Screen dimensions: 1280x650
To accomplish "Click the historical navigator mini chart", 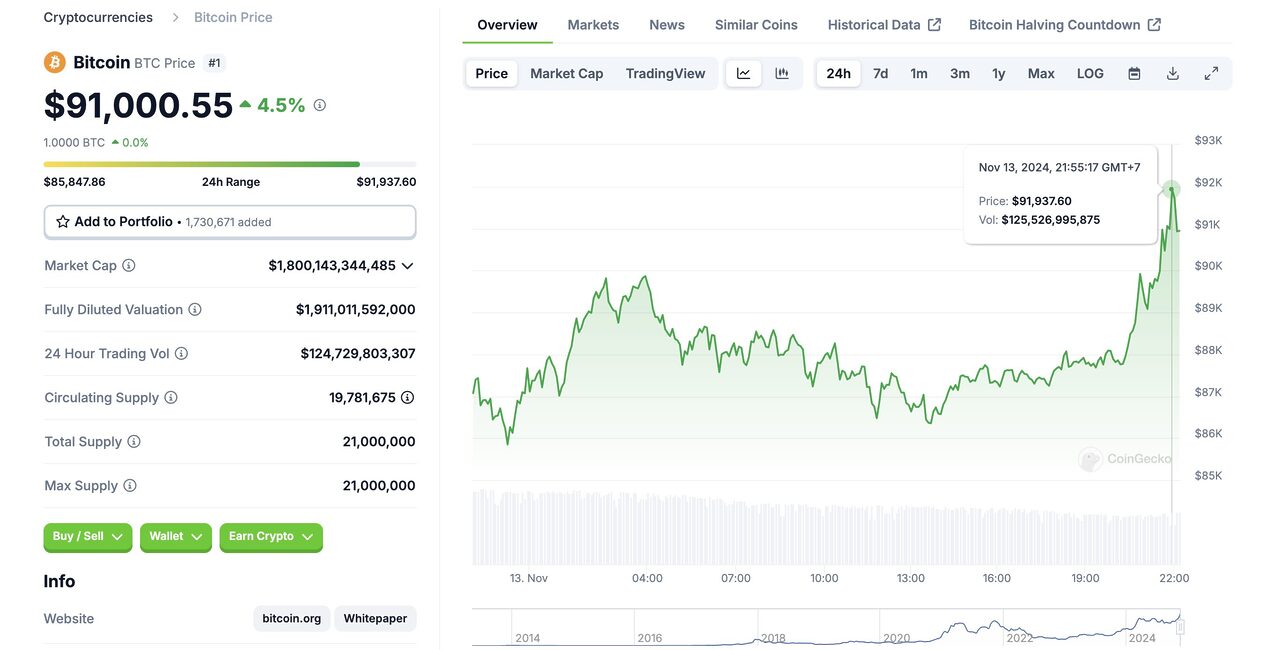I will [827, 627].
